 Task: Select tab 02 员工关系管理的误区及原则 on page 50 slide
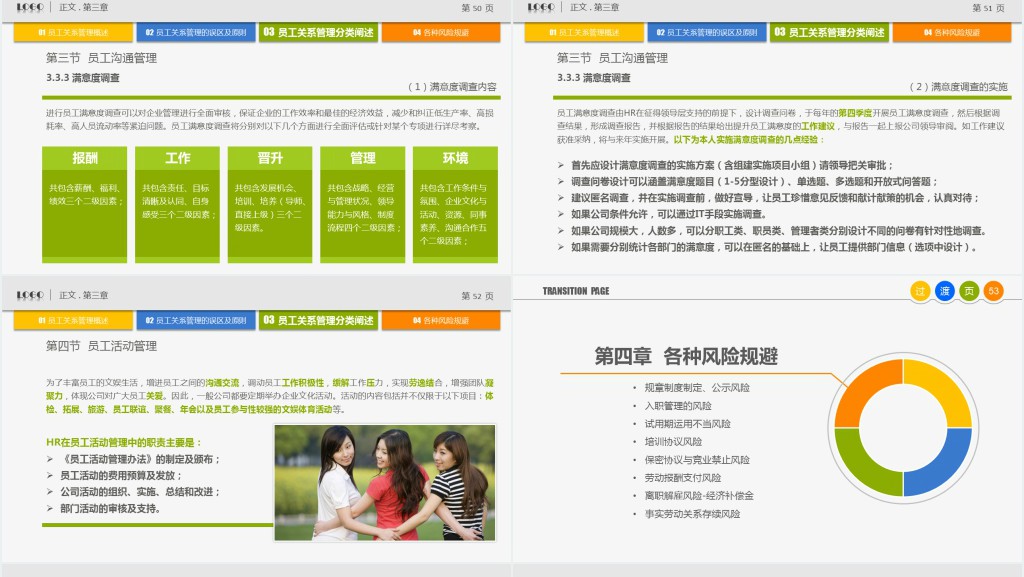coord(195,32)
